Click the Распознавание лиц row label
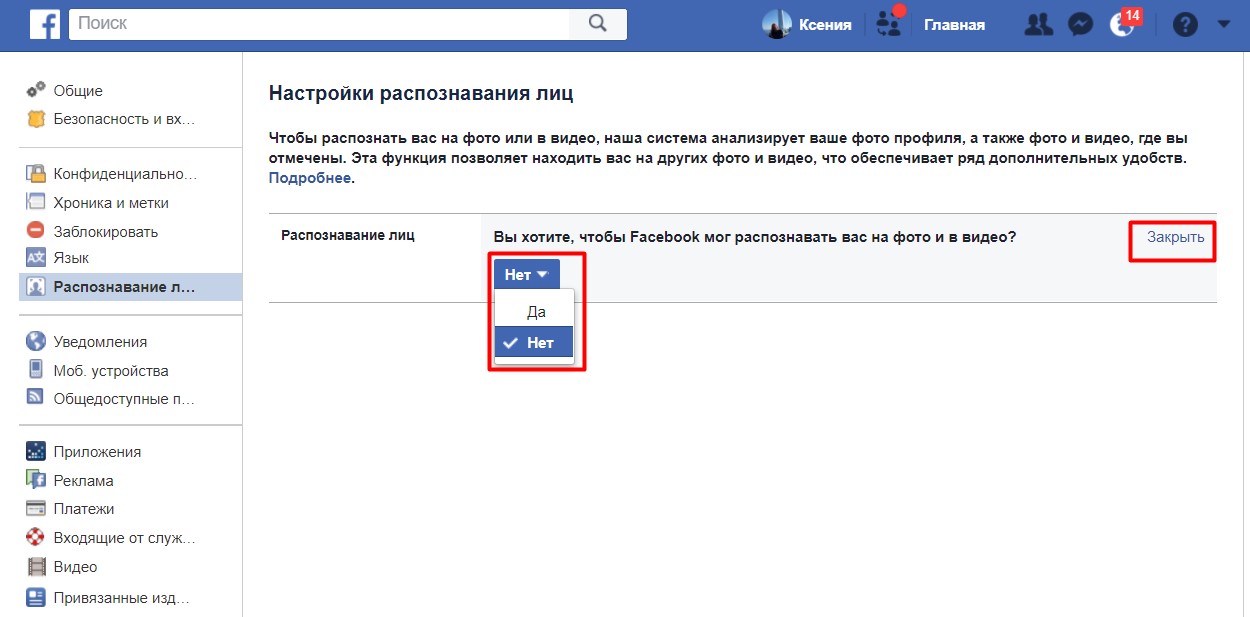 click(347, 235)
